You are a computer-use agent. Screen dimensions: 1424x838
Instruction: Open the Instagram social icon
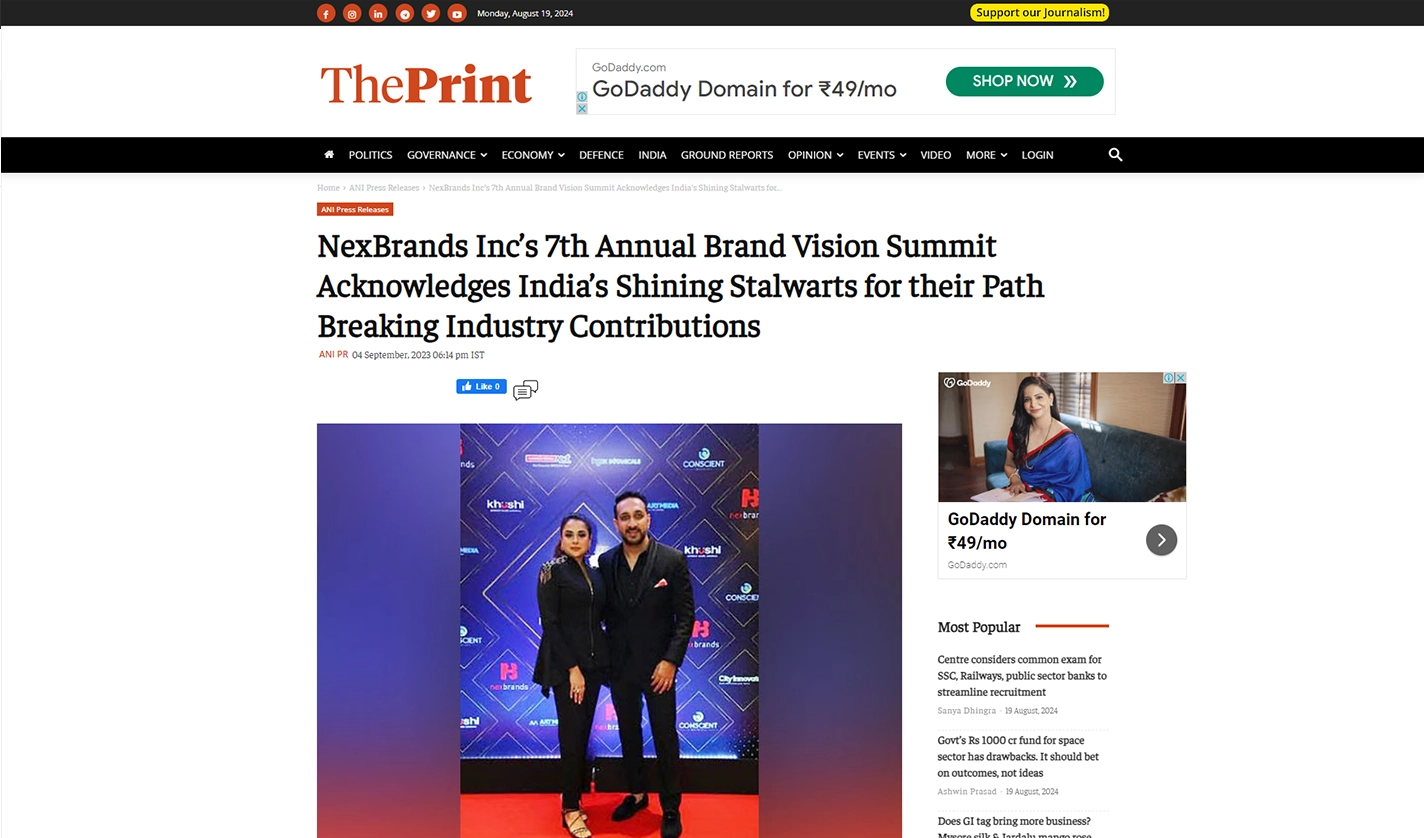[352, 13]
